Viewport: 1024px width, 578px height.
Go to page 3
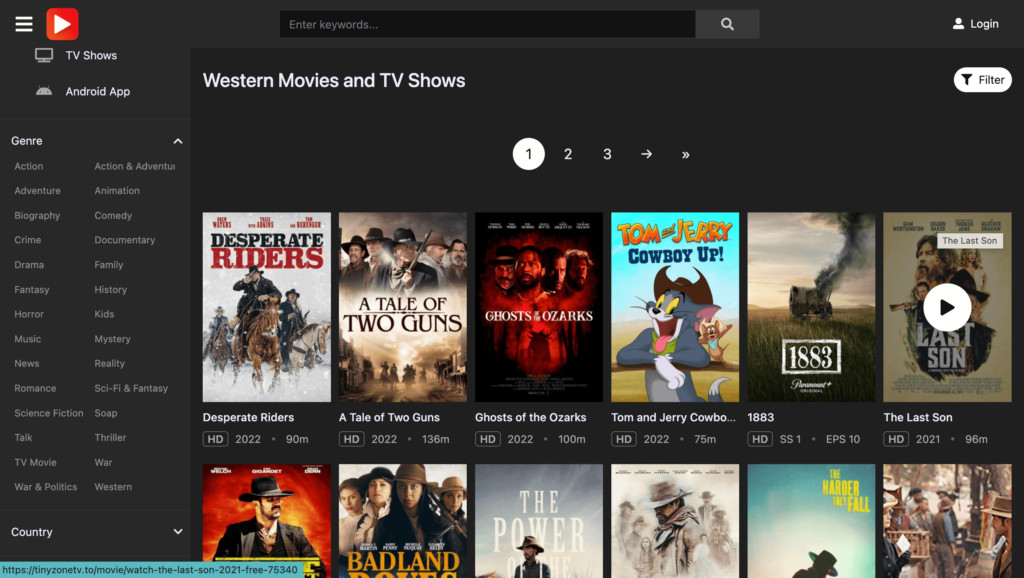[607, 154]
